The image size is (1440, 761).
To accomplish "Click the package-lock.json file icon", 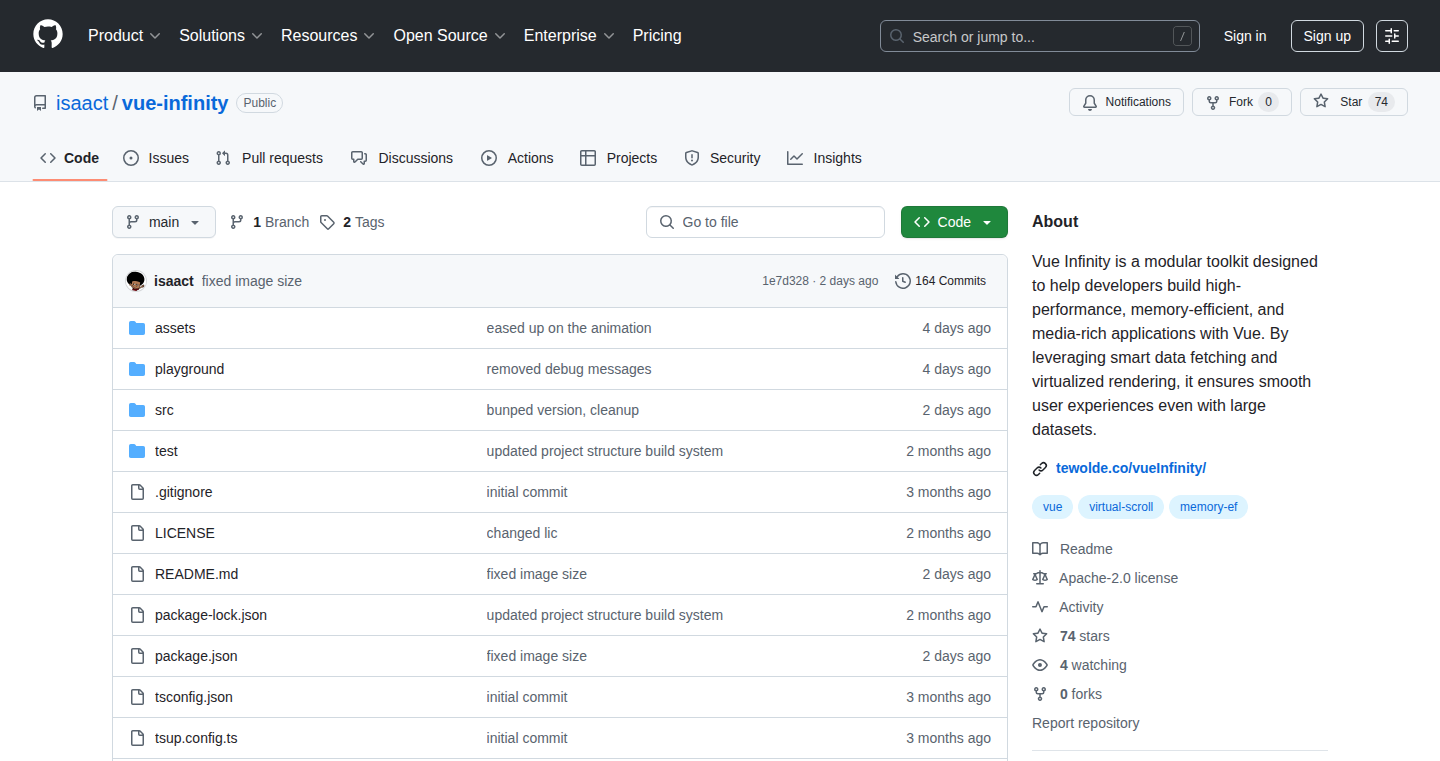I will coord(137,615).
